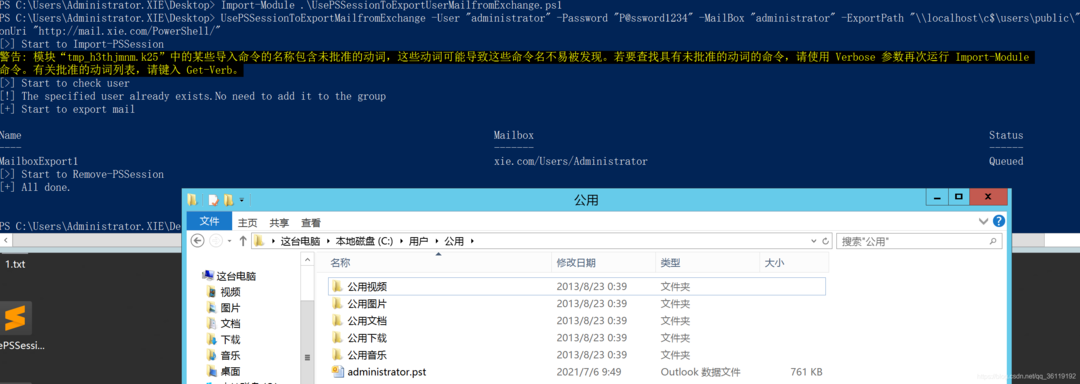1080x384 pixels.
Task: Select 音乐 in the navigation pane
Action: coord(231,355)
